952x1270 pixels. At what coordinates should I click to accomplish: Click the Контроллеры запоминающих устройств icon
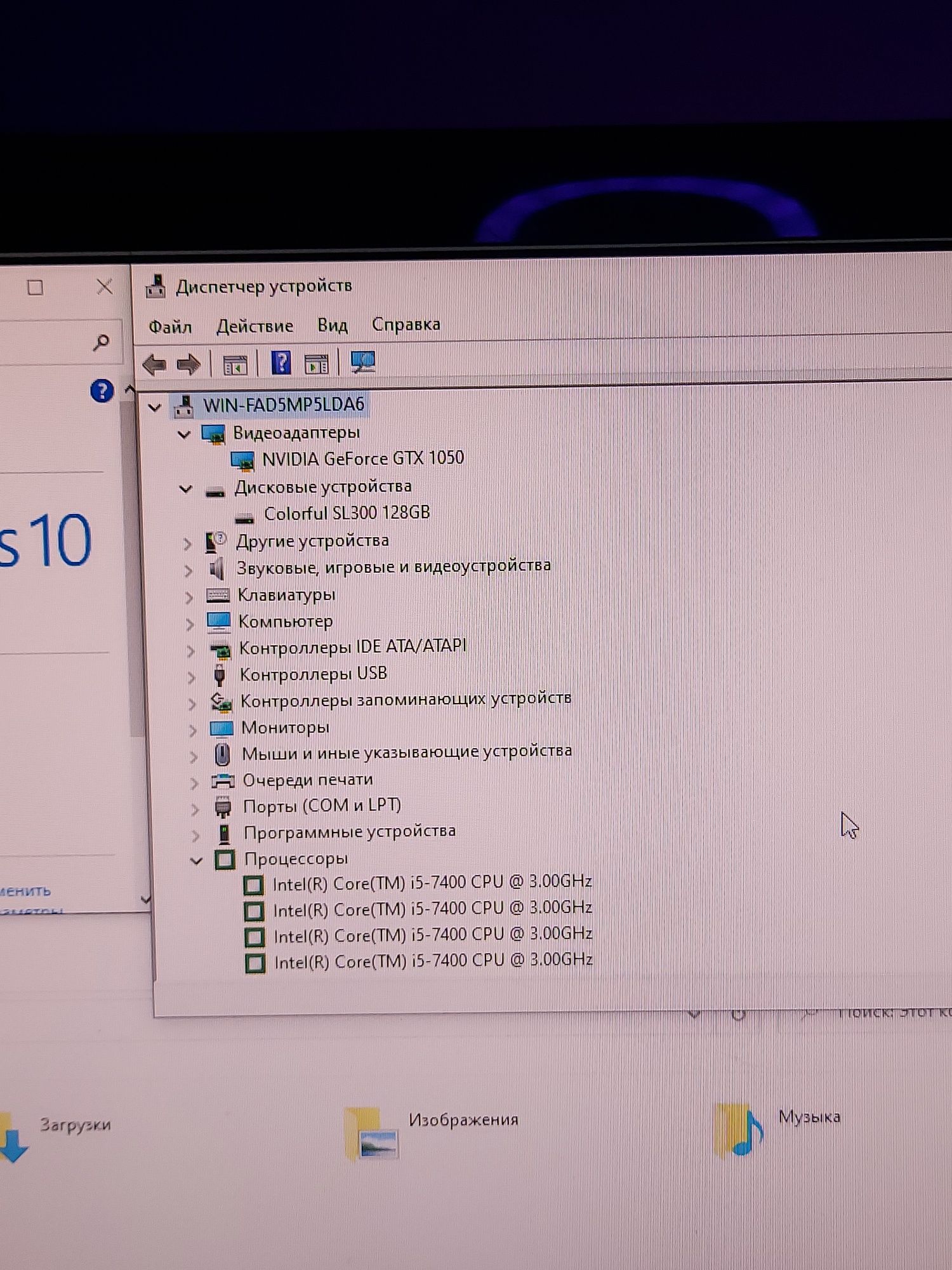tap(221, 702)
